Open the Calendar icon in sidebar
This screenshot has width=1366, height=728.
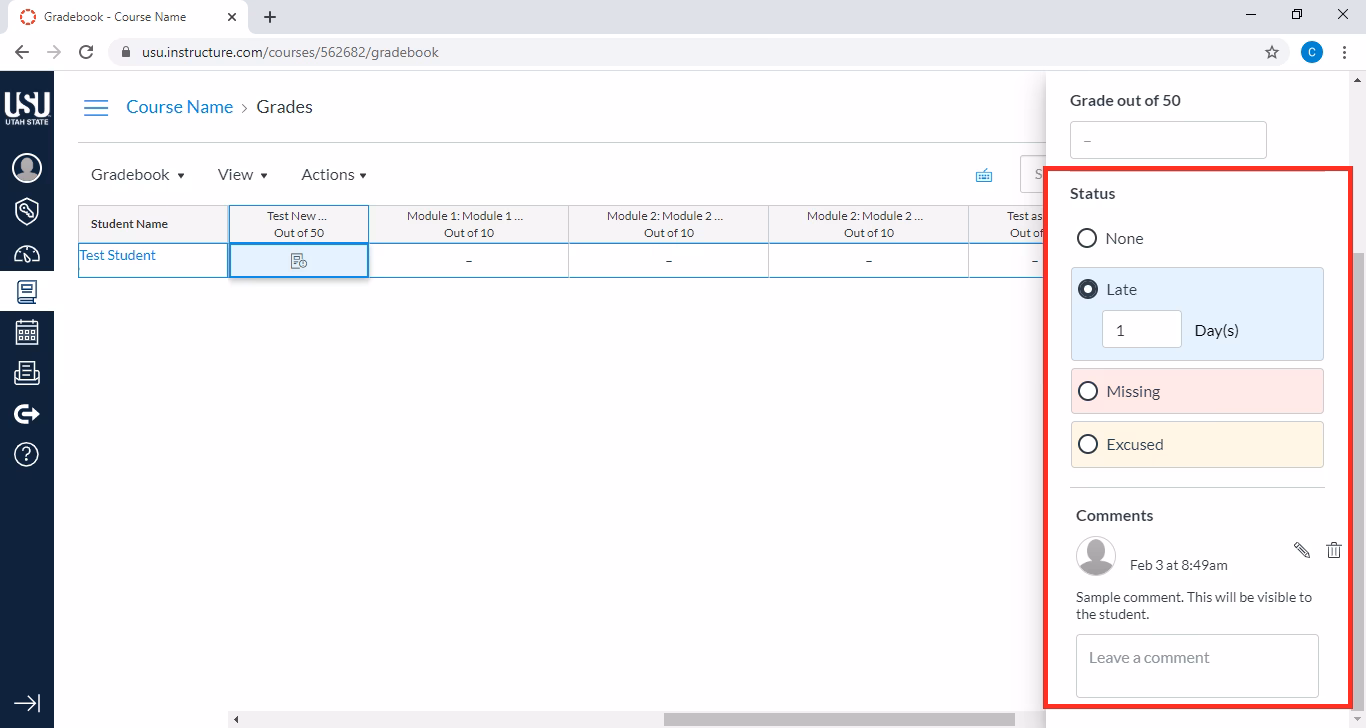[x=27, y=332]
